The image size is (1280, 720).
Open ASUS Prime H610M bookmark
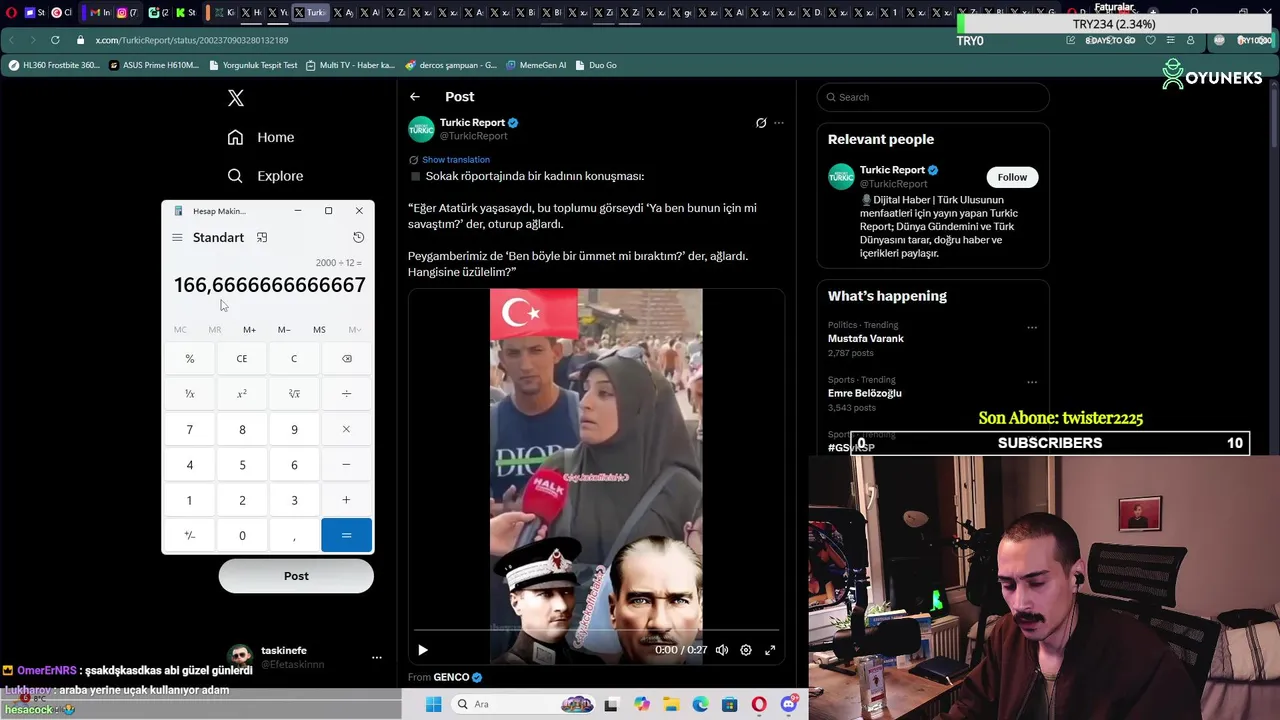[154, 65]
